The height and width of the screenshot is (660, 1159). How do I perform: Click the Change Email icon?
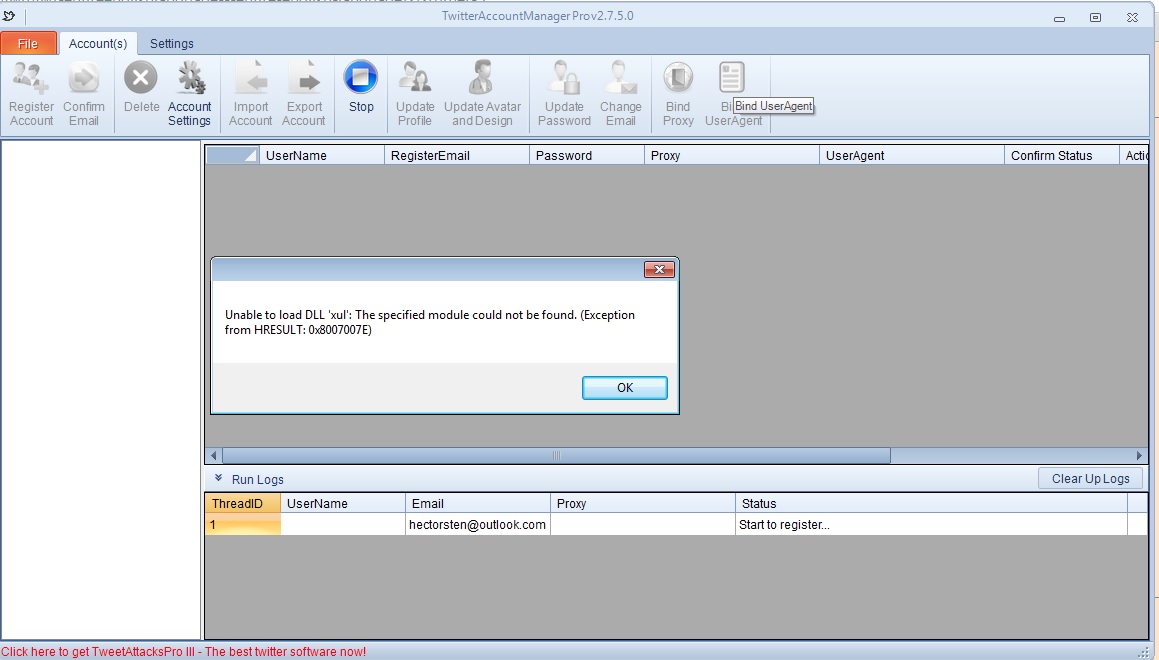[x=620, y=78]
